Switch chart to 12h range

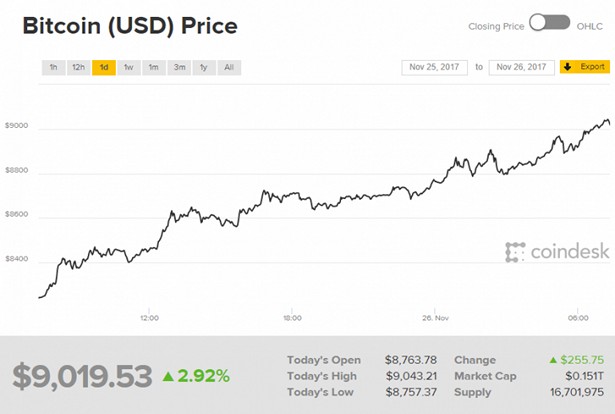click(x=79, y=67)
